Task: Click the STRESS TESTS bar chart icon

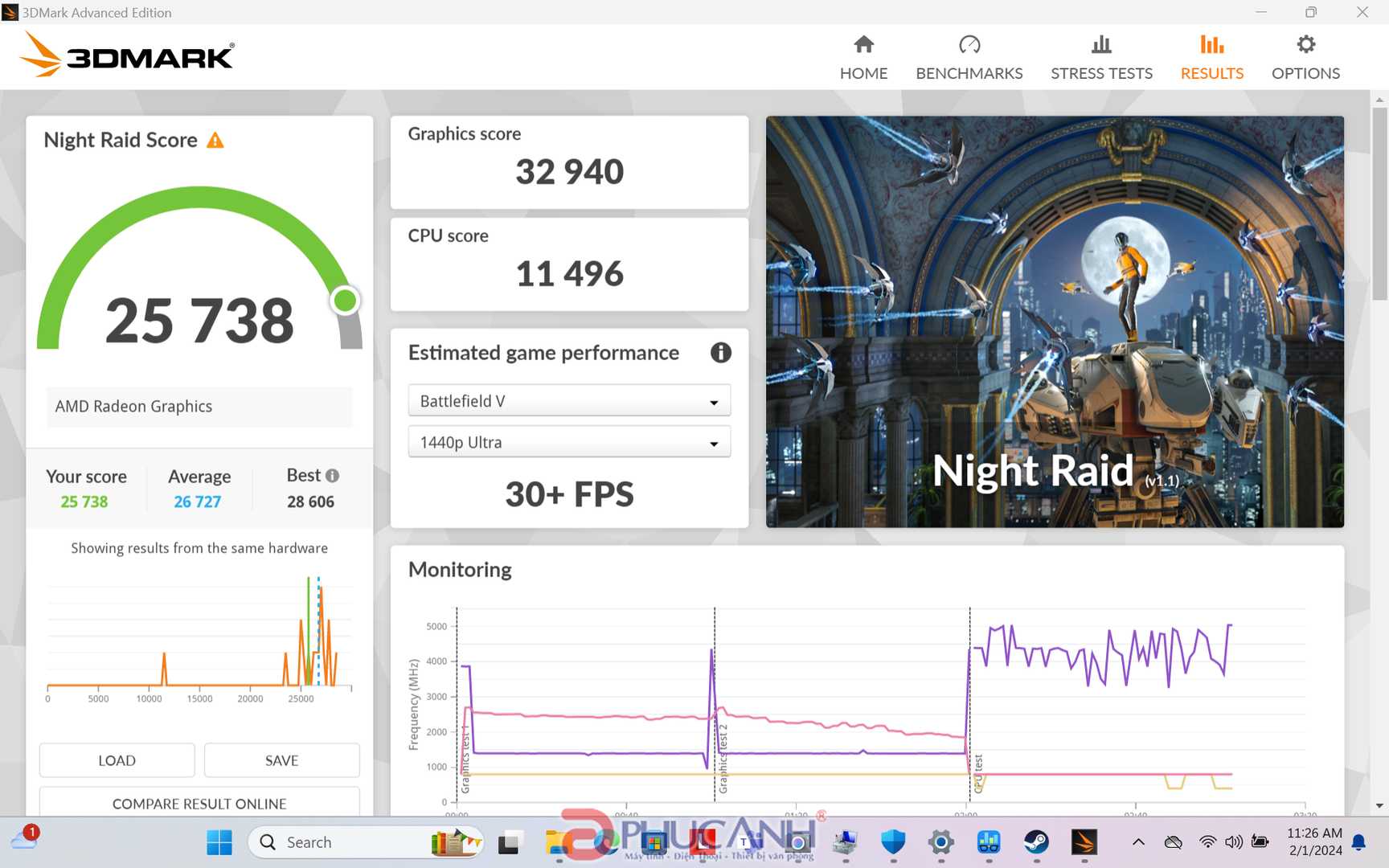Action: pyautogui.click(x=1101, y=44)
